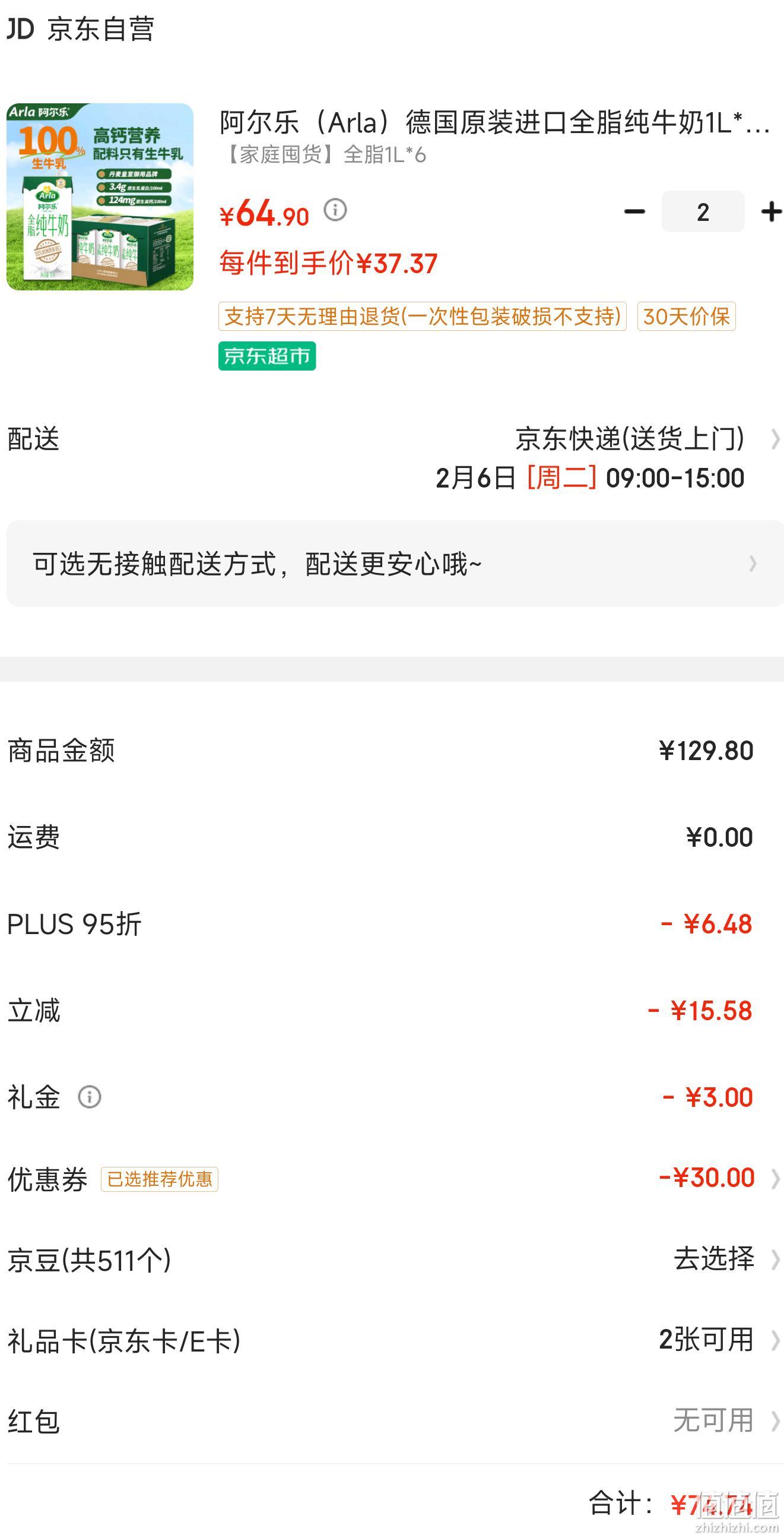The image size is (784, 1538).
Task: Click the minus quantity button
Action: [x=634, y=211]
